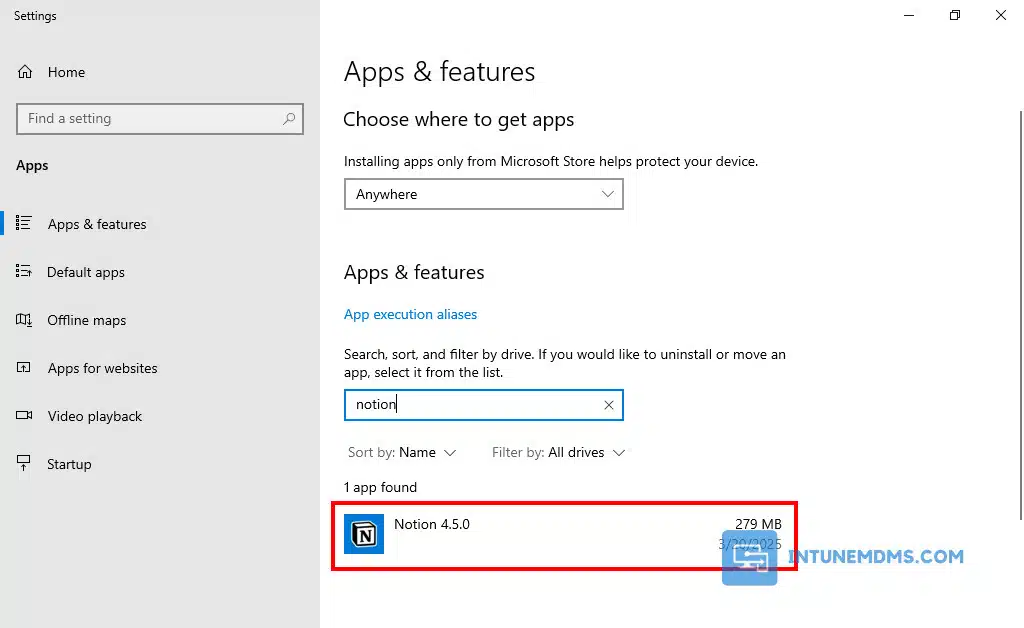Open Startup settings from its sidebar icon
The width and height of the screenshot is (1024, 628).
pyautogui.click(x=24, y=464)
